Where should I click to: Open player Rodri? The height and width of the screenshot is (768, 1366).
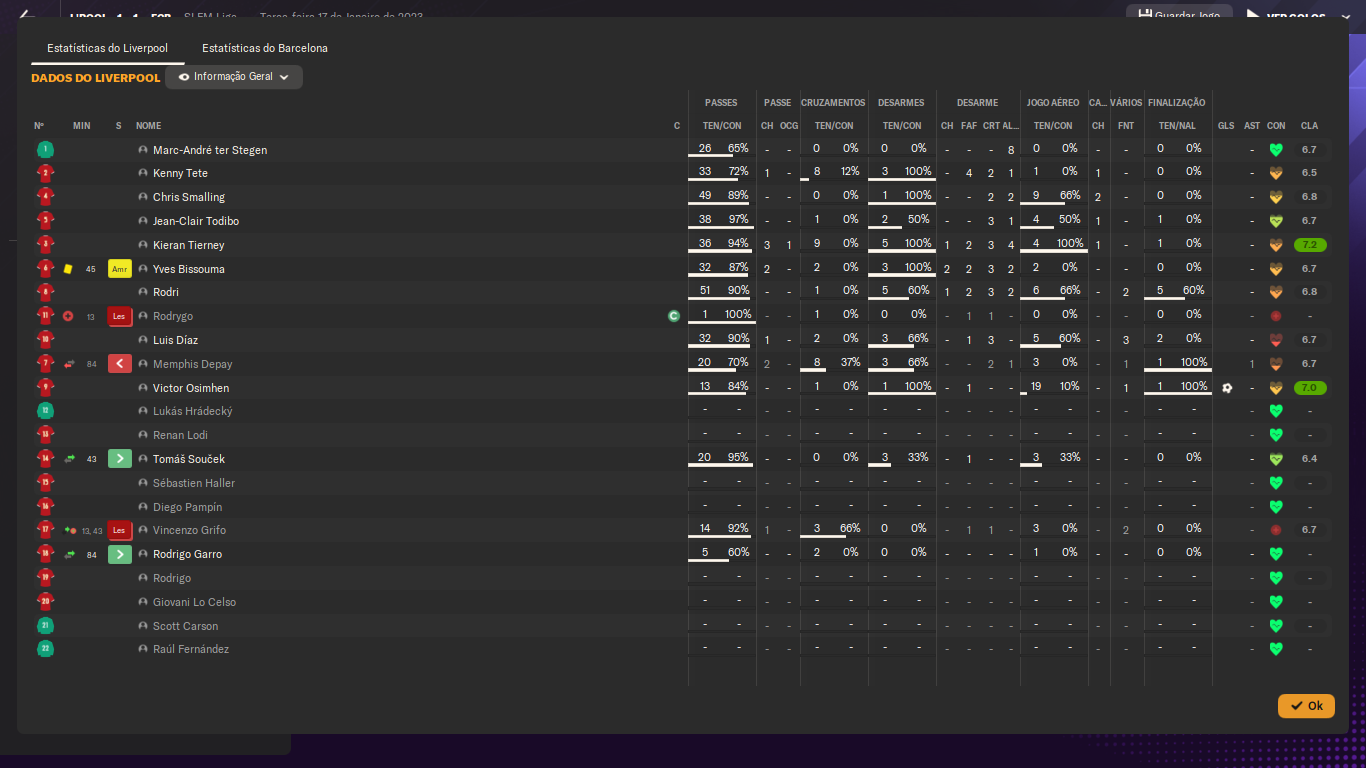click(x=166, y=292)
